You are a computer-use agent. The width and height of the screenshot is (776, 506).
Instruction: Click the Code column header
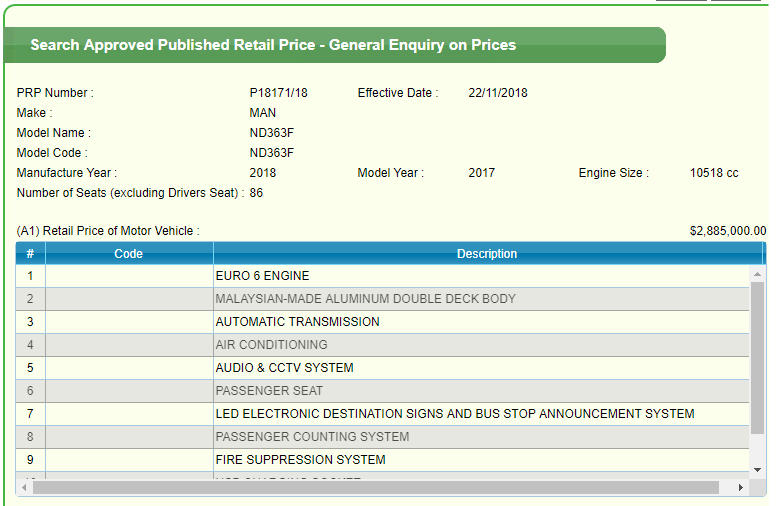click(129, 254)
